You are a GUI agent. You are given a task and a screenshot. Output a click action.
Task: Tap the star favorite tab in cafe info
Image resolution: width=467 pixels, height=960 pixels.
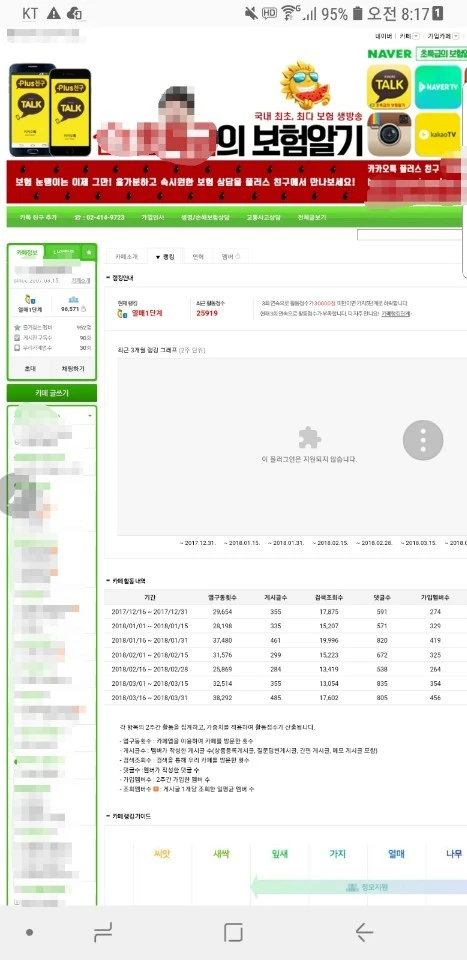pyautogui.click(x=89, y=252)
